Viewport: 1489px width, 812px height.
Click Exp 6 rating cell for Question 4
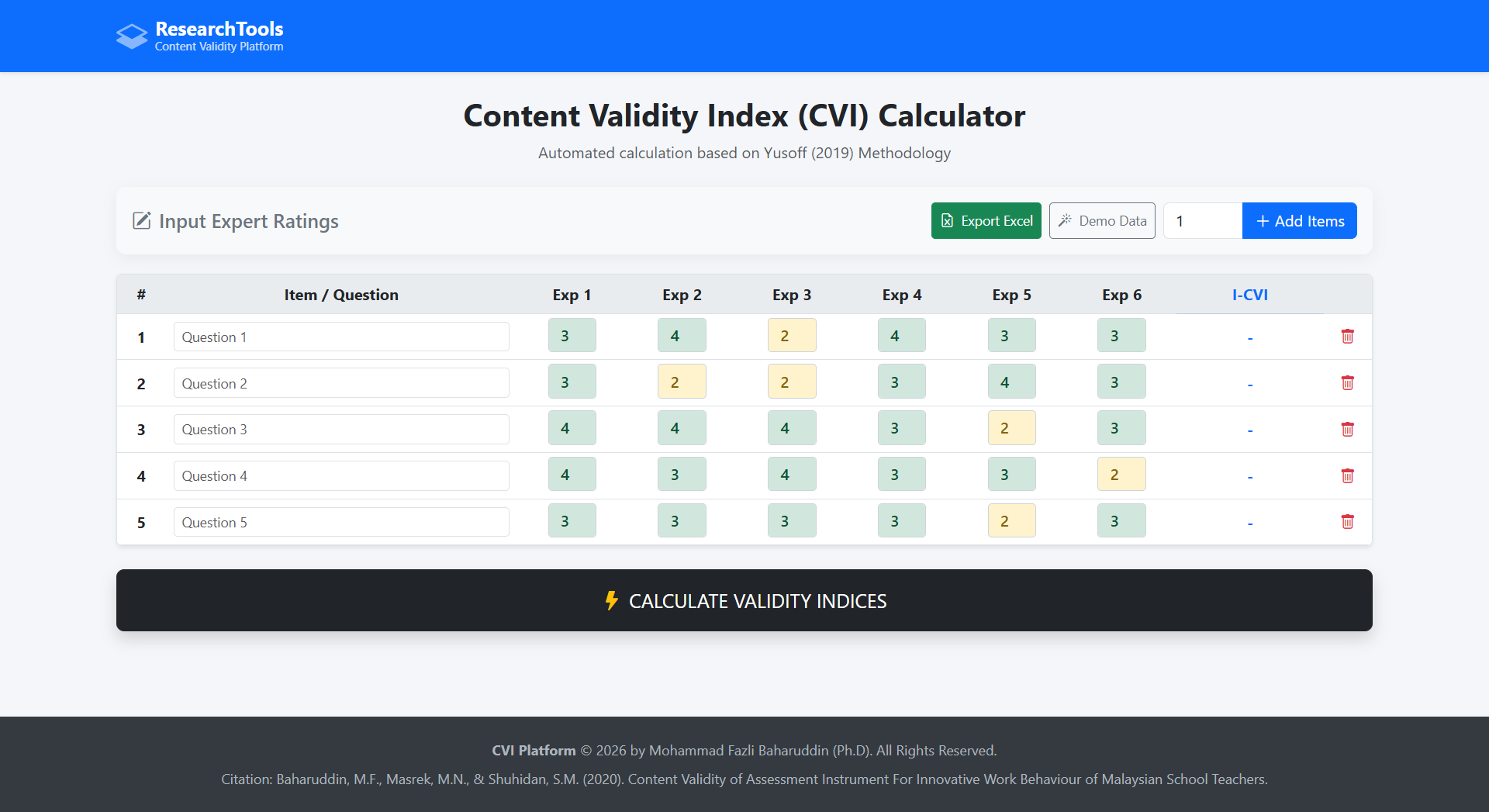pos(1121,475)
